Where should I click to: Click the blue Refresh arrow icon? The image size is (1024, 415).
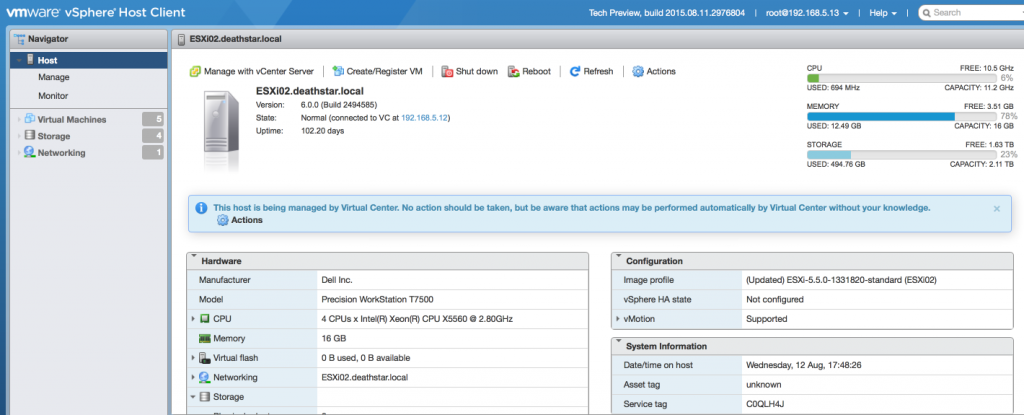(575, 71)
